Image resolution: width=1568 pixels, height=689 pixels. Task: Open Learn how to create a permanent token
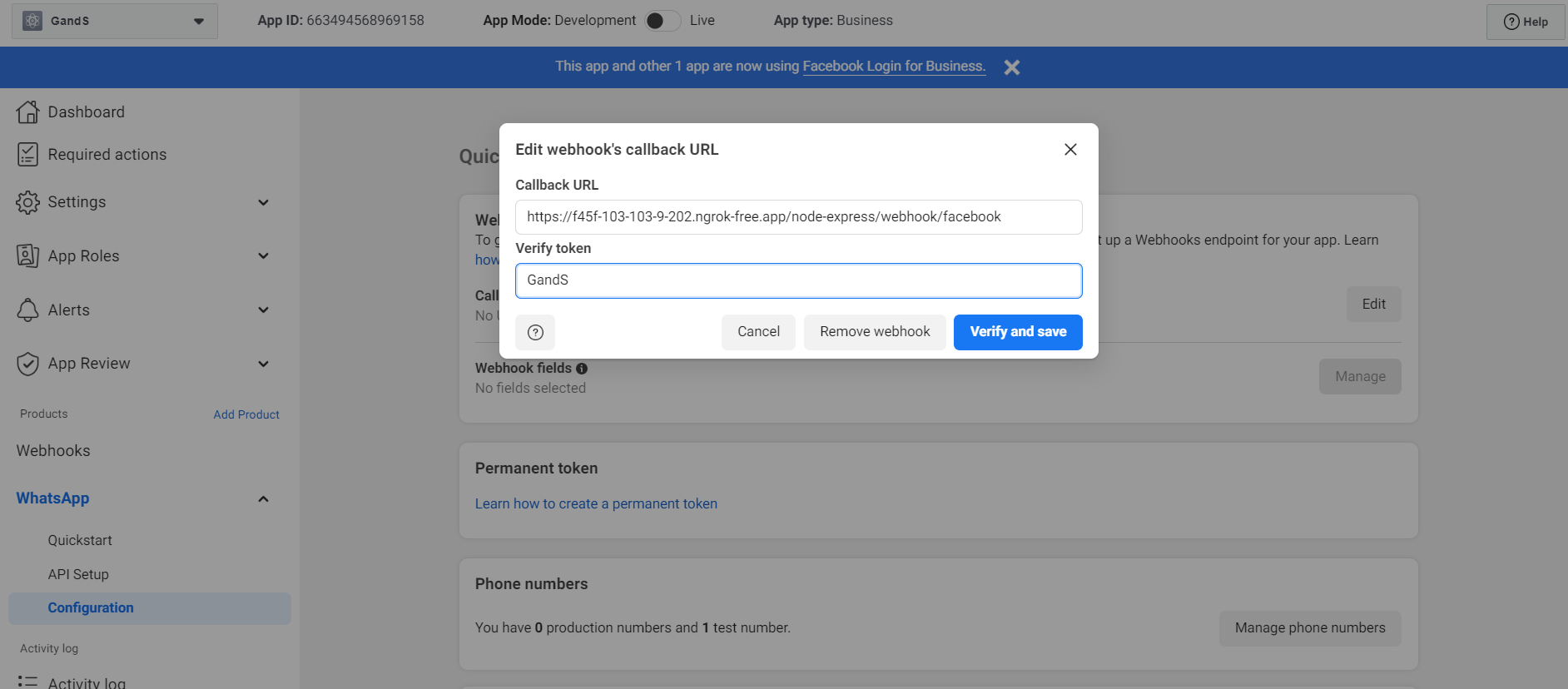(x=596, y=503)
